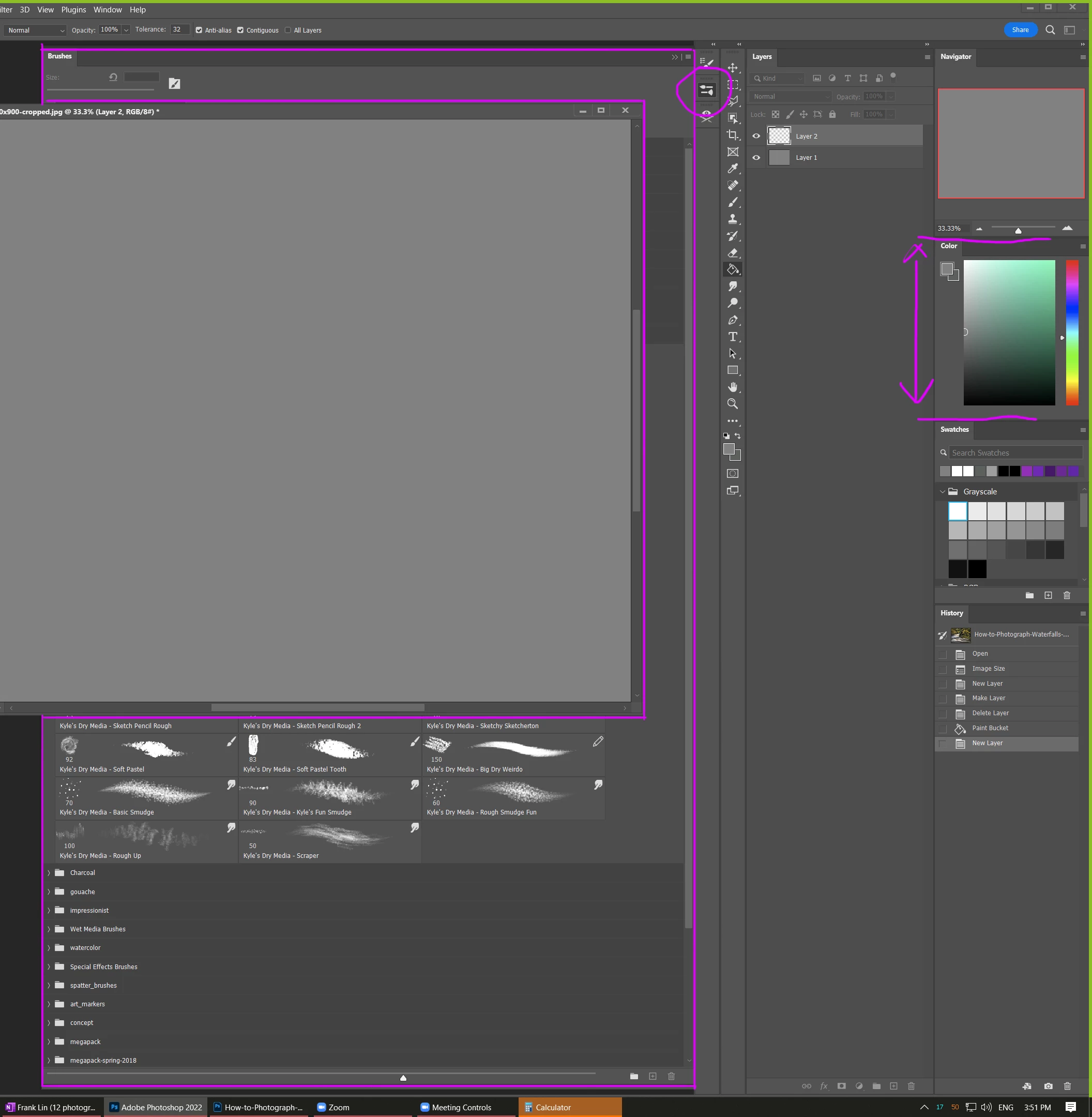Expand the Charcoal brush folder
This screenshot has width=1092, height=1117.
coord(49,872)
